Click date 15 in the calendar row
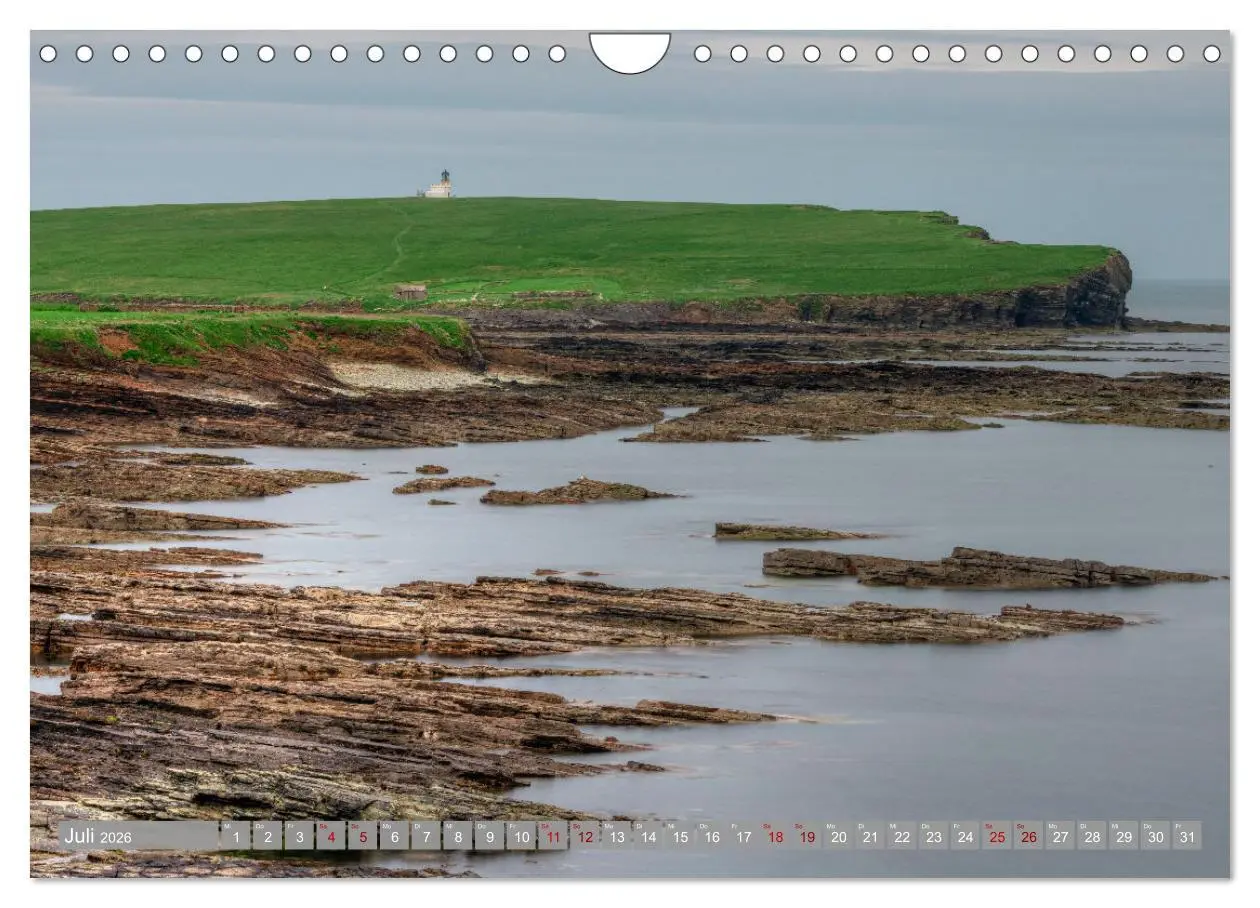The image size is (1260, 908). click(679, 836)
